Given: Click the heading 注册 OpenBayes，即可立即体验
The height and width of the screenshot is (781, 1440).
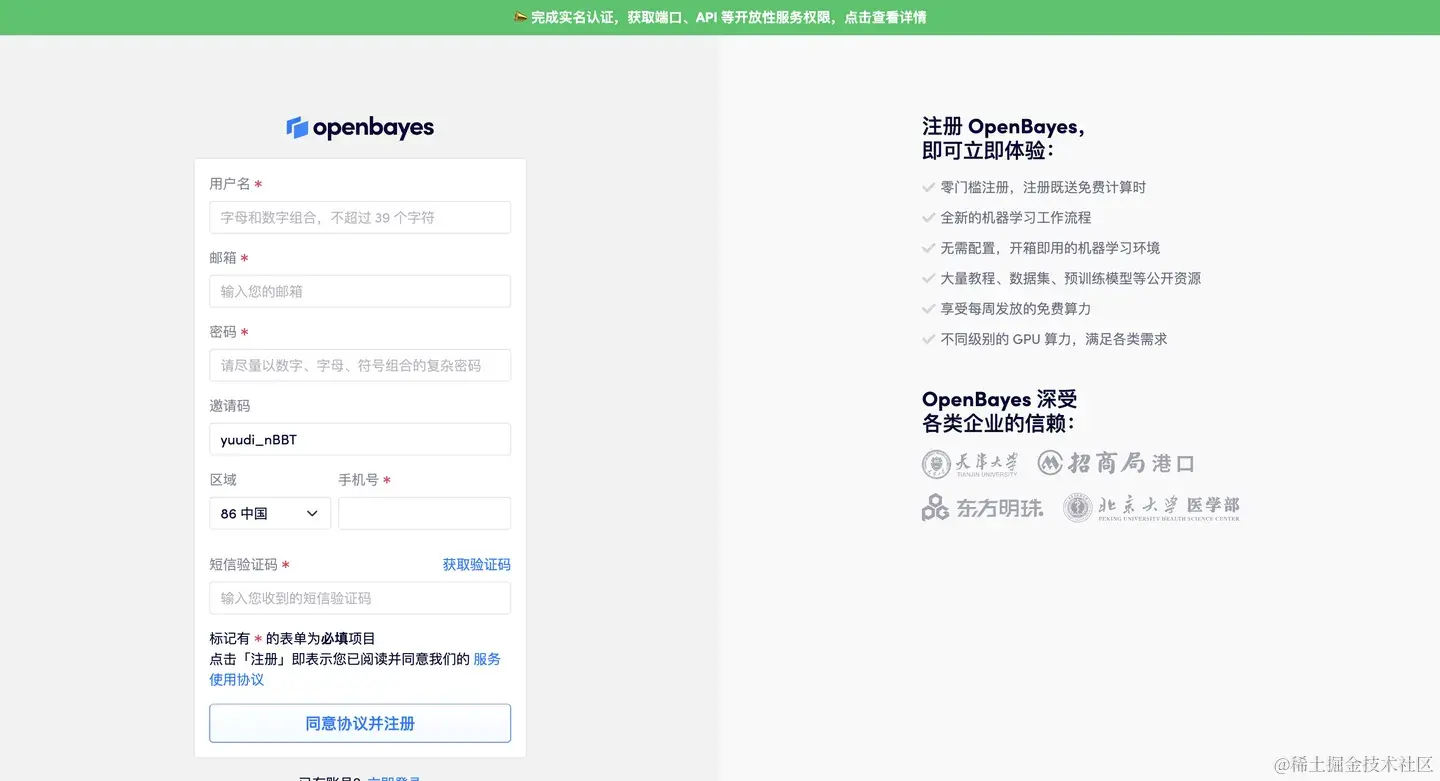Looking at the screenshot, I should coord(1003,138).
